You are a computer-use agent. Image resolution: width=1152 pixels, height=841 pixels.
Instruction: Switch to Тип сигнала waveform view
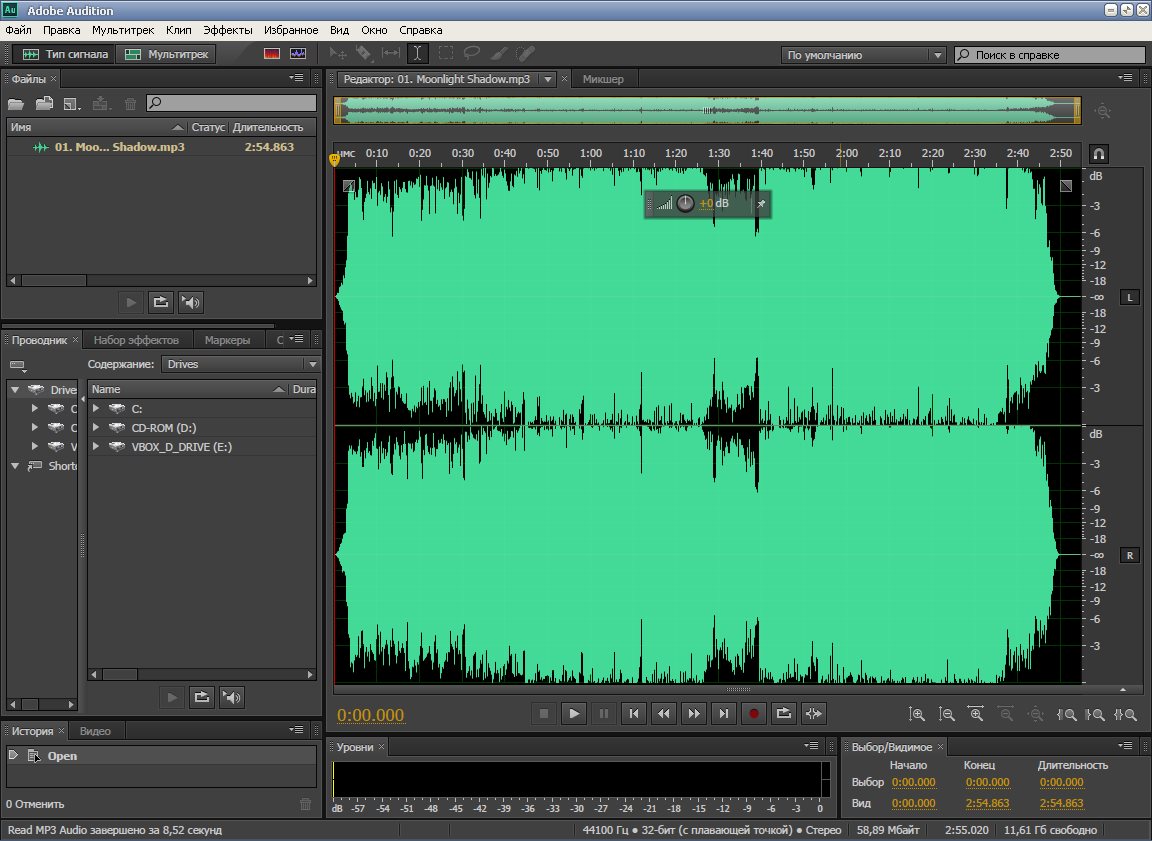point(66,54)
